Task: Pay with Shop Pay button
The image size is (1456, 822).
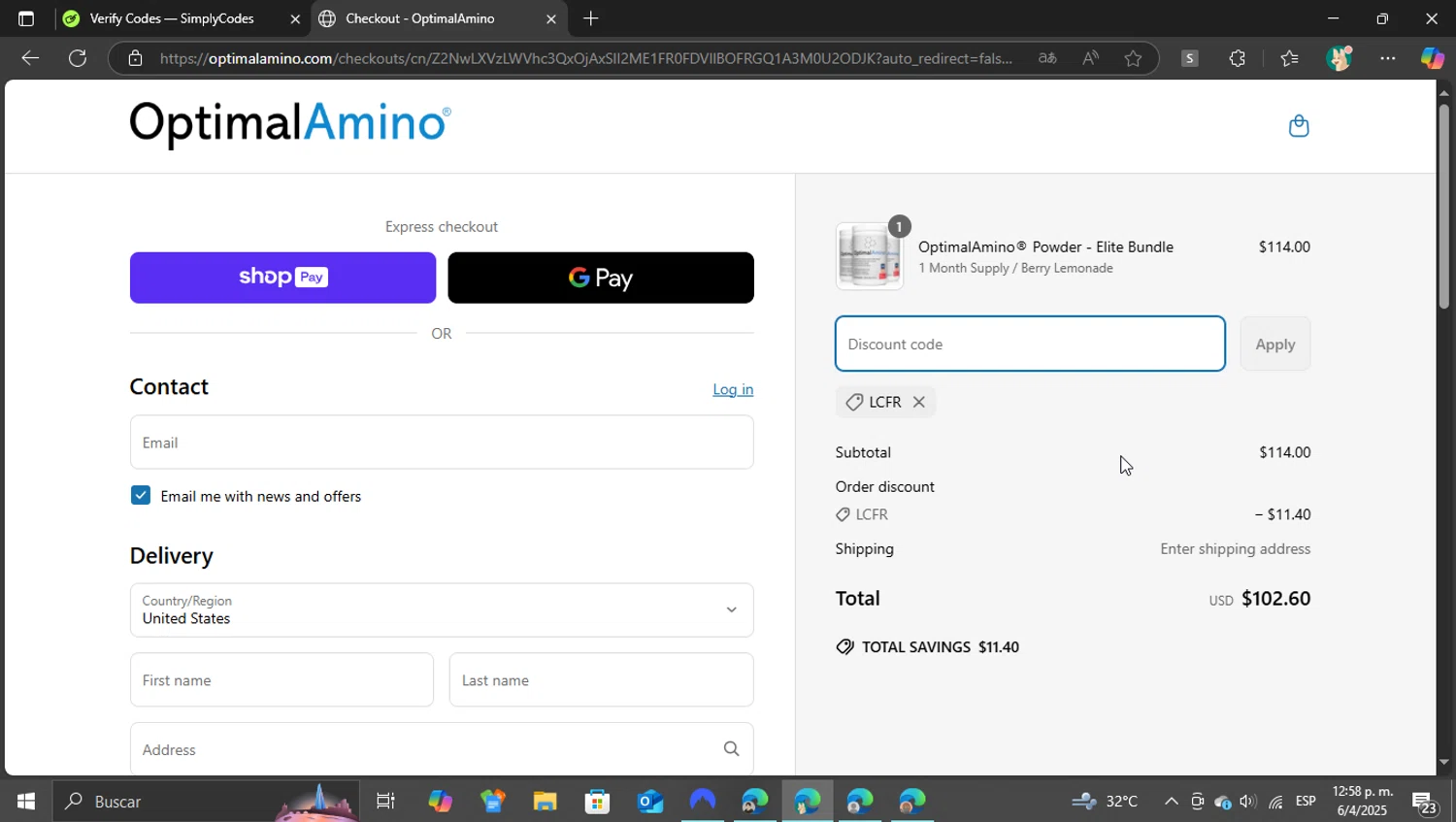Action: [282, 278]
